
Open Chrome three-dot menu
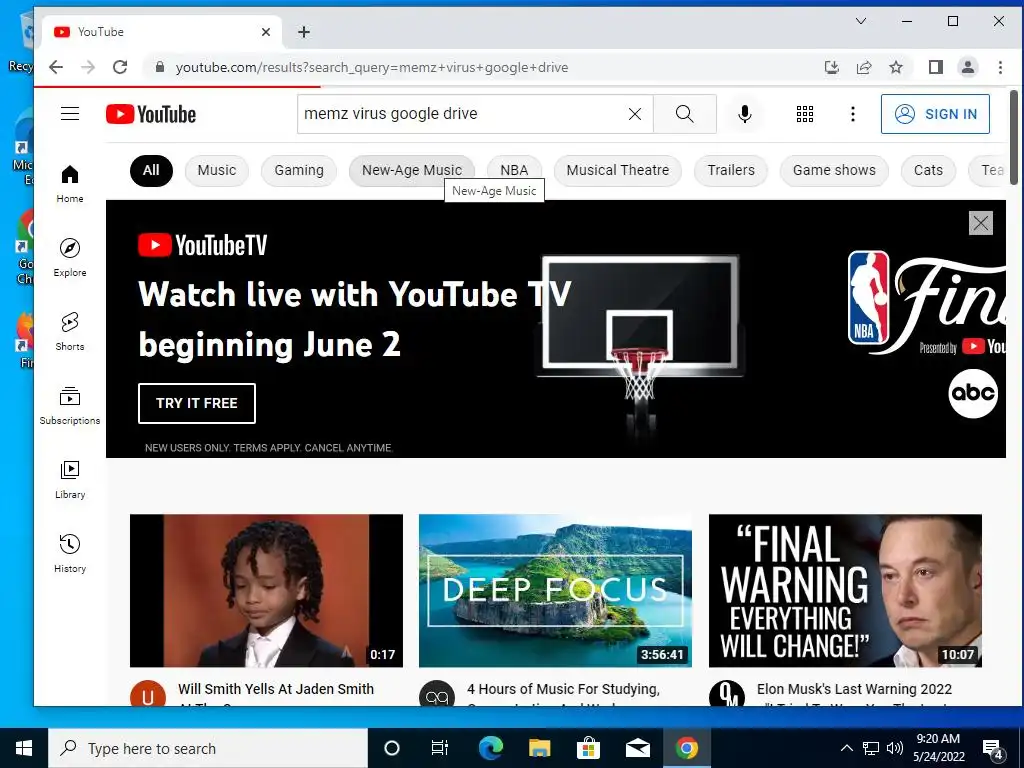pyautogui.click(x=1000, y=67)
